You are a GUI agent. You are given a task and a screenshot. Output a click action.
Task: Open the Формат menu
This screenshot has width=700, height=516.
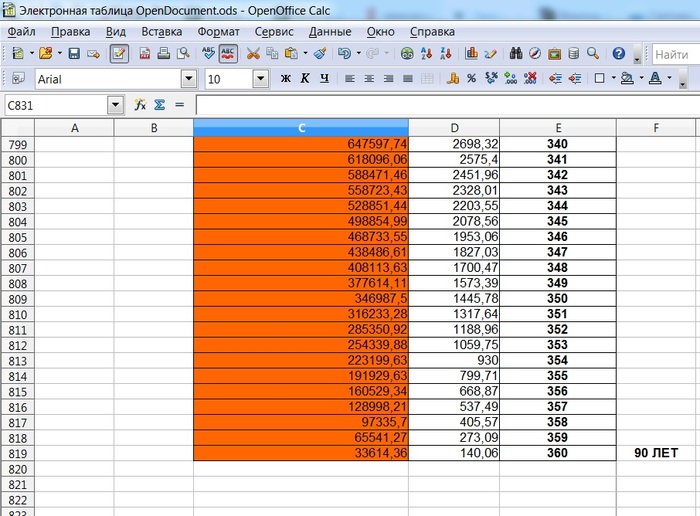point(218,31)
